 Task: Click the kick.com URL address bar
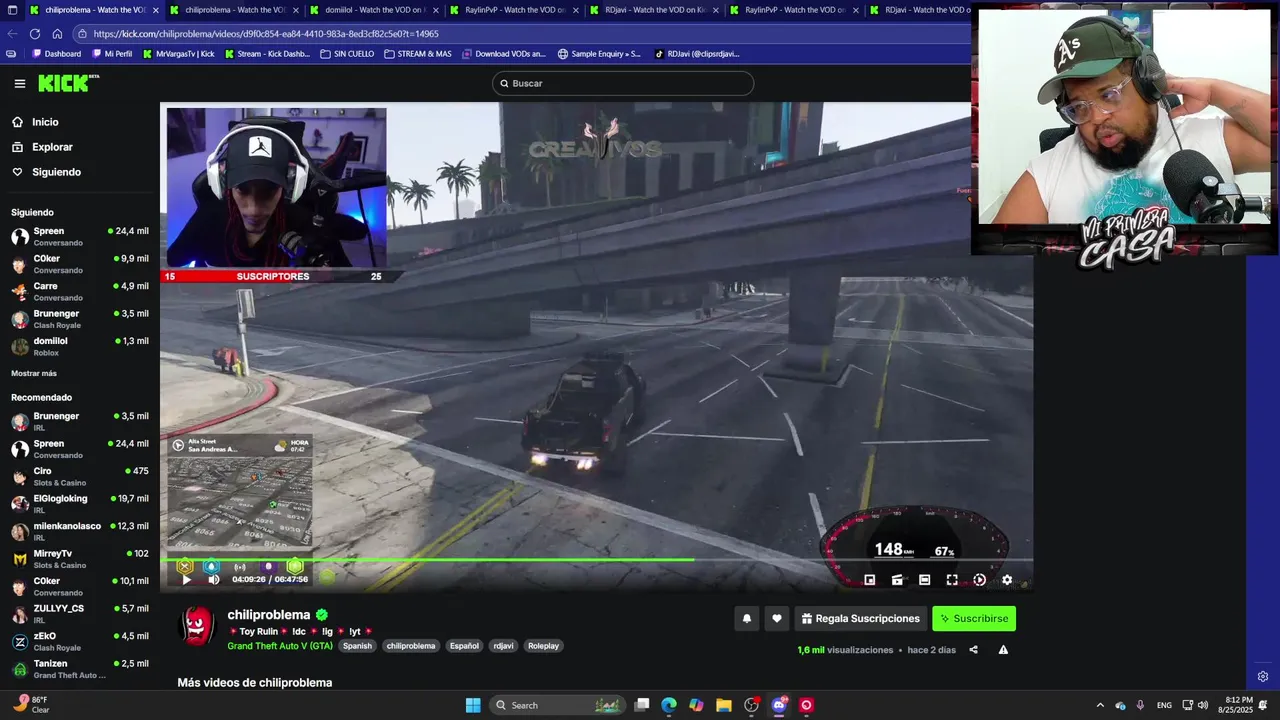coord(520,33)
